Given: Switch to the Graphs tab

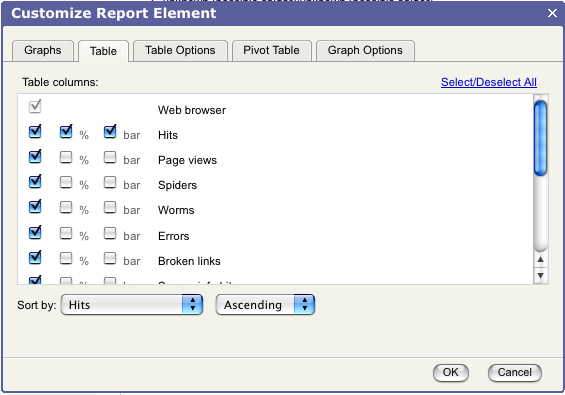Looking at the screenshot, I should (x=43, y=50).
